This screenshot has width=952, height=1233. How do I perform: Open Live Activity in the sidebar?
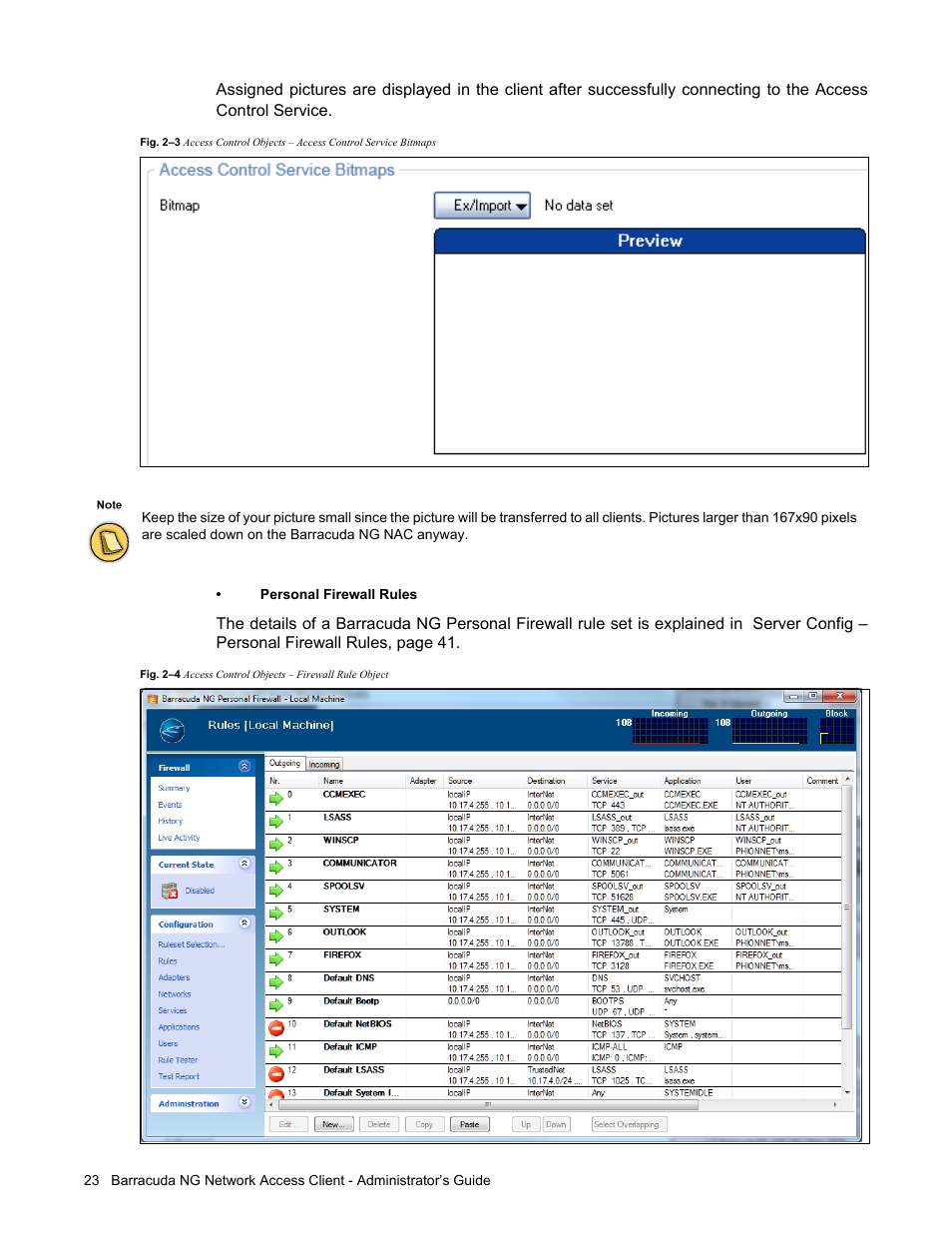pyautogui.click(x=179, y=838)
